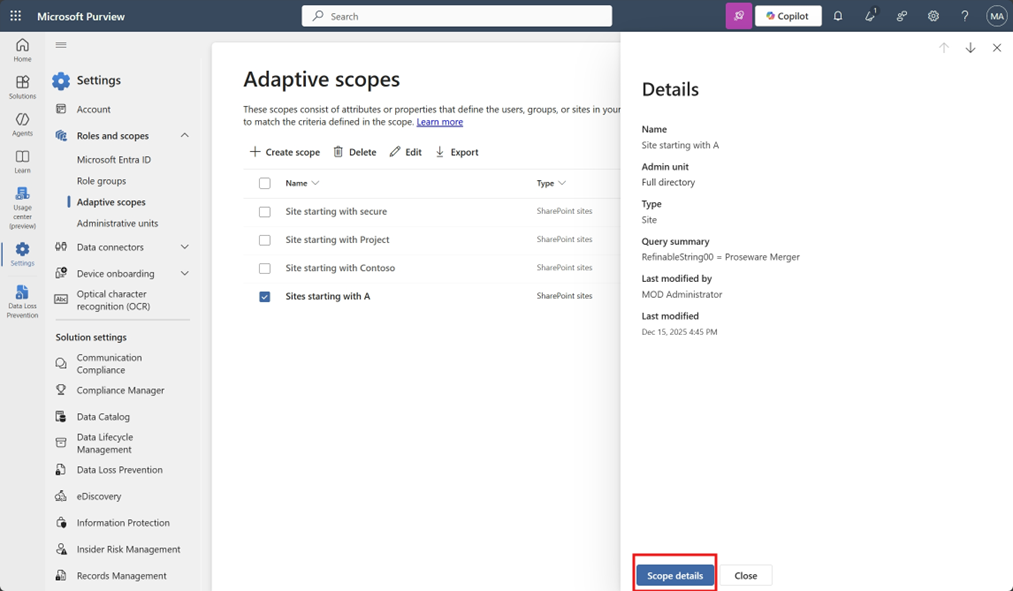Viewport: 1013px width, 591px height.
Task: Open header settings gear icon
Action: (934, 16)
